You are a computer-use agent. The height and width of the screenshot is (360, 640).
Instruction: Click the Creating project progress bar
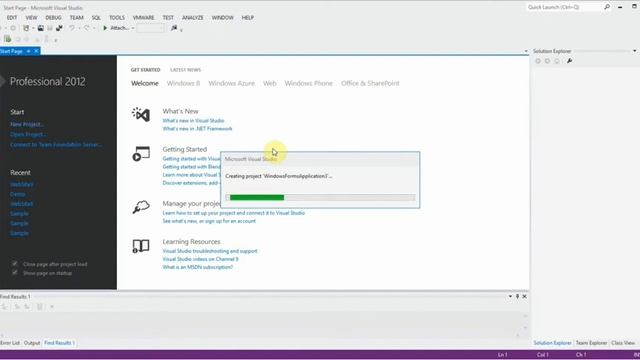pos(320,198)
